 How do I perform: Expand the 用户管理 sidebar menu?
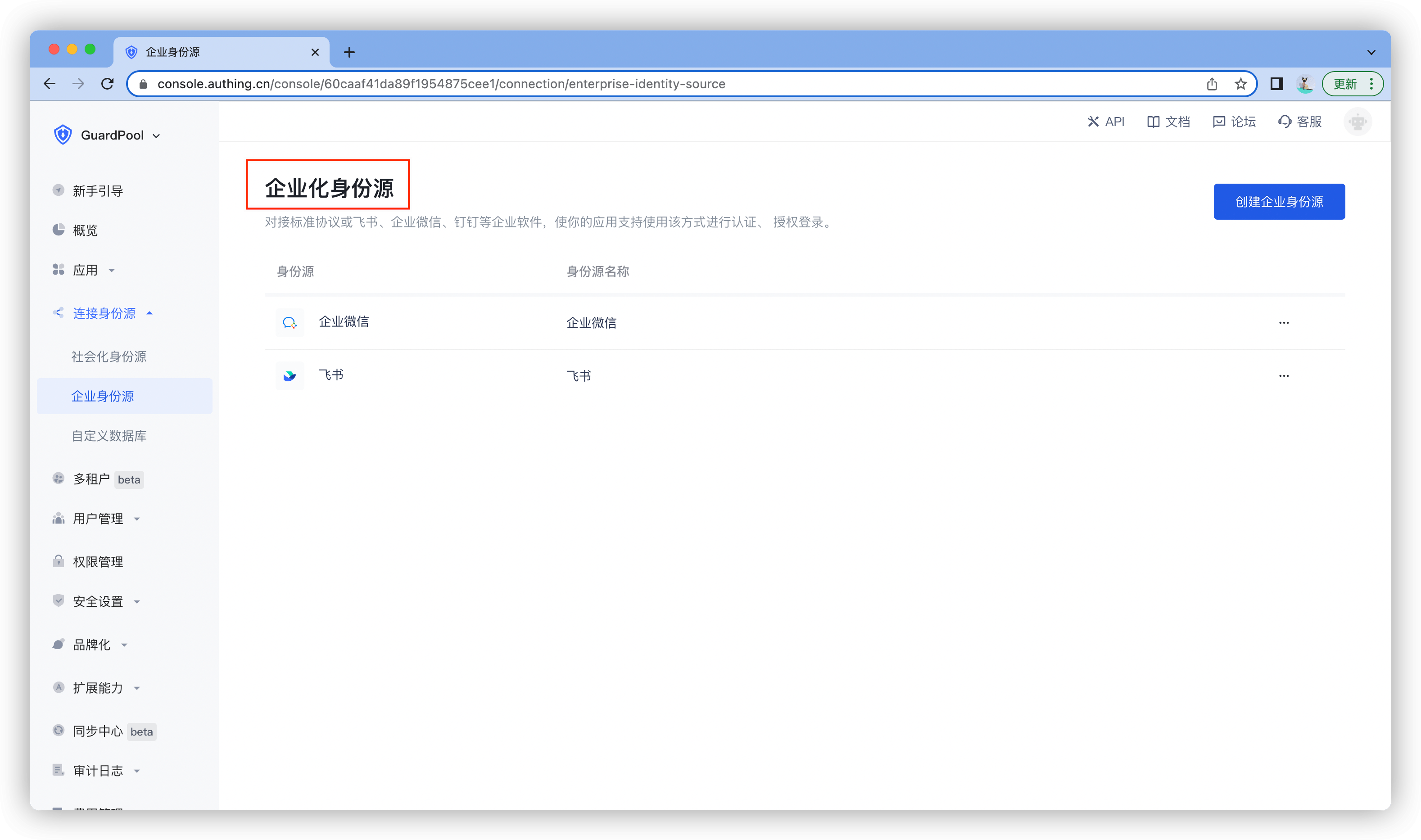[x=97, y=519]
